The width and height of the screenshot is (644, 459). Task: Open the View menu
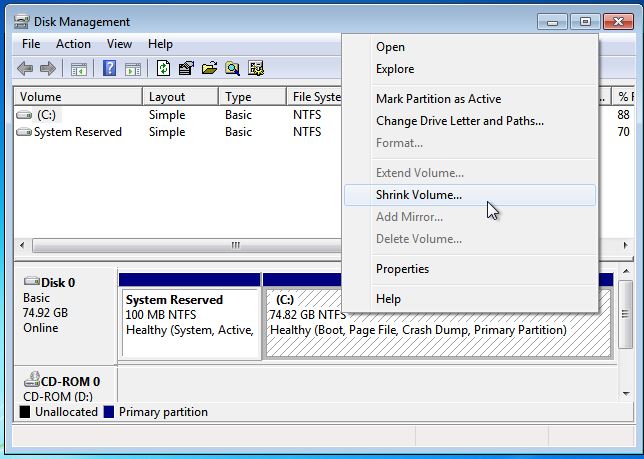[x=119, y=44]
